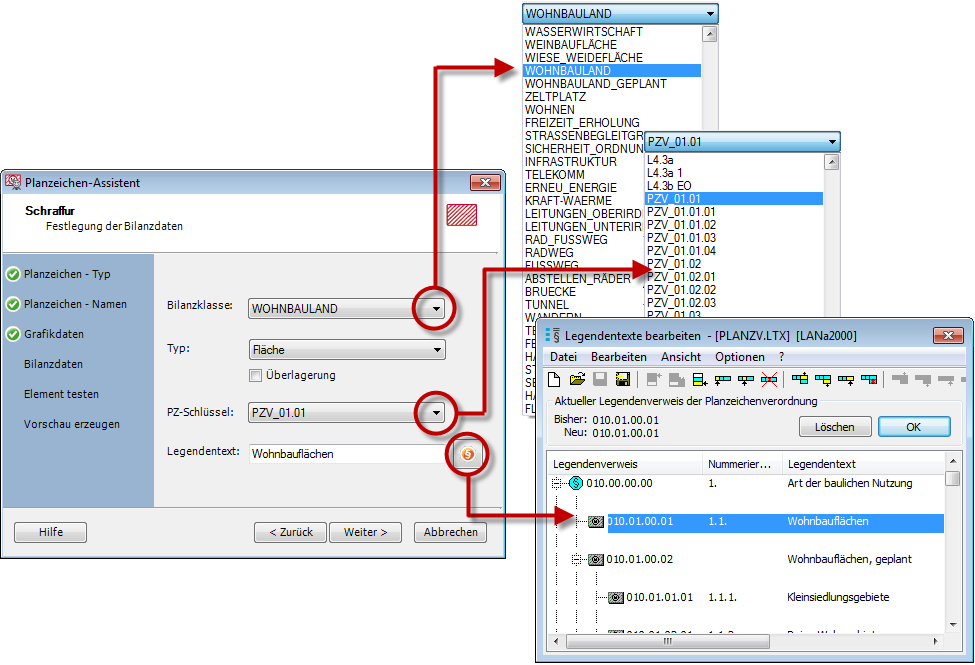975x665 pixels.
Task: Open the Bilanzklasse dropdown
Action: (435, 309)
